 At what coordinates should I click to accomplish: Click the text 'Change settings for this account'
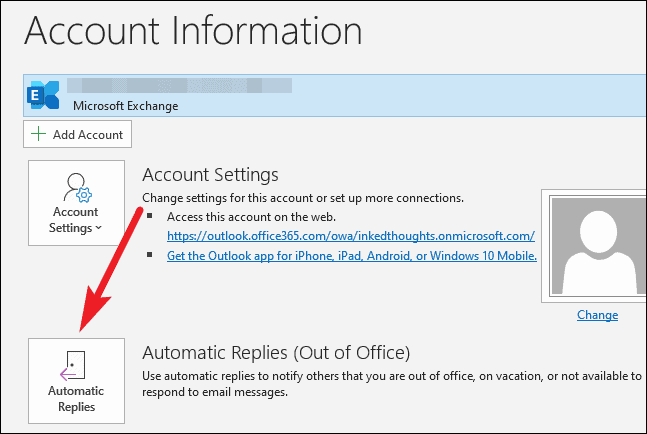pyautogui.click(x=228, y=198)
